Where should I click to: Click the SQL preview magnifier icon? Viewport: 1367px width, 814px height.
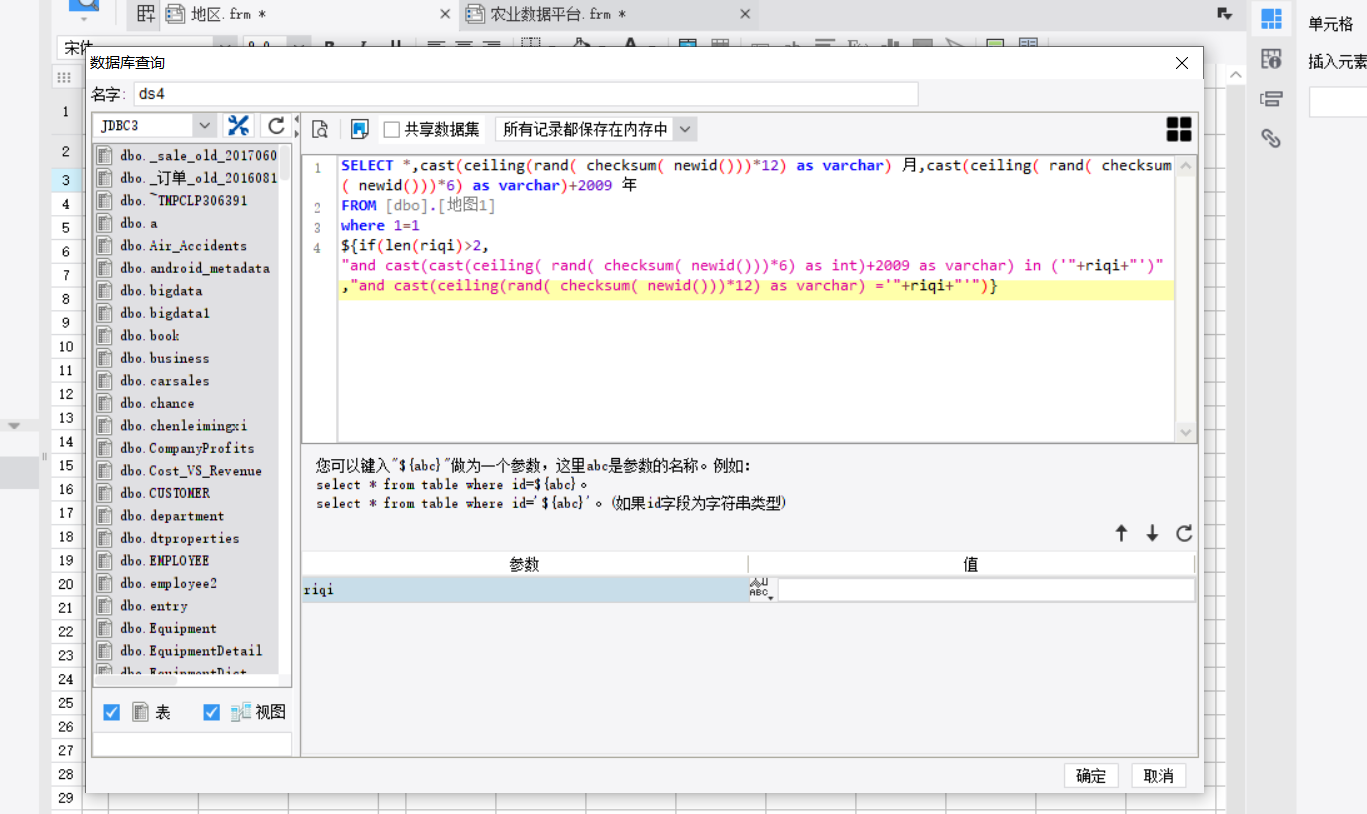pos(320,129)
